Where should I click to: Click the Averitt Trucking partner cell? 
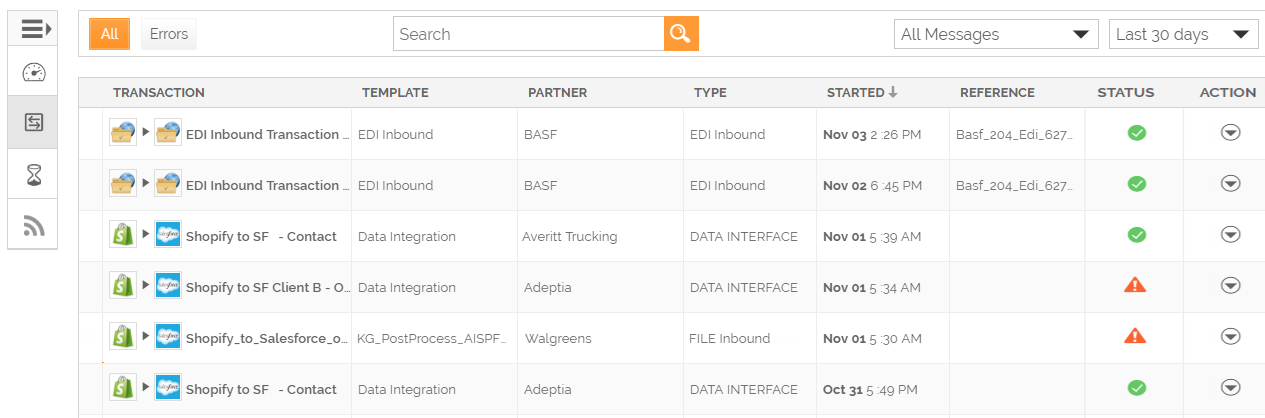(x=570, y=237)
